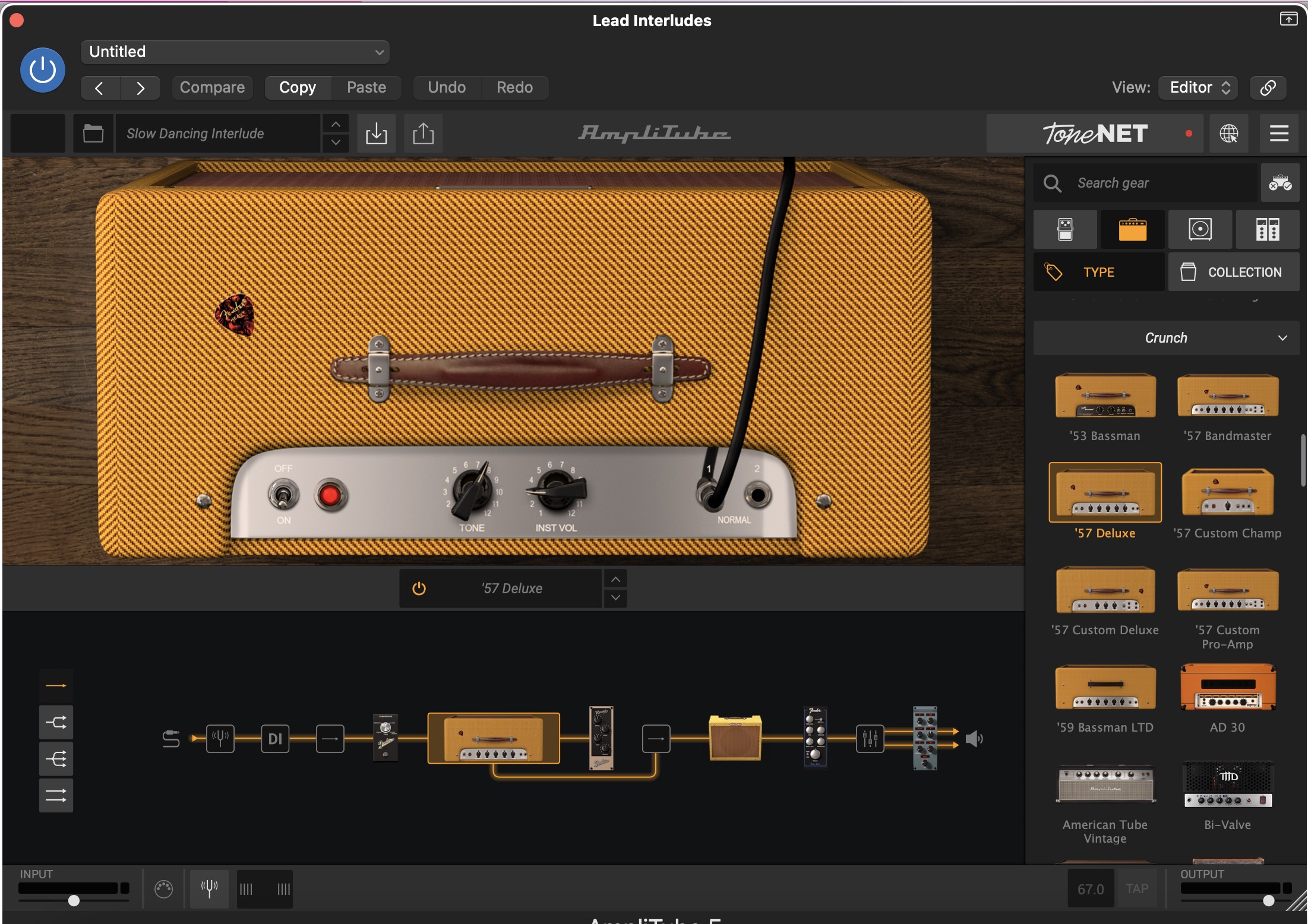Click the Compare button
Screen dimensions: 1308x924
212,87
